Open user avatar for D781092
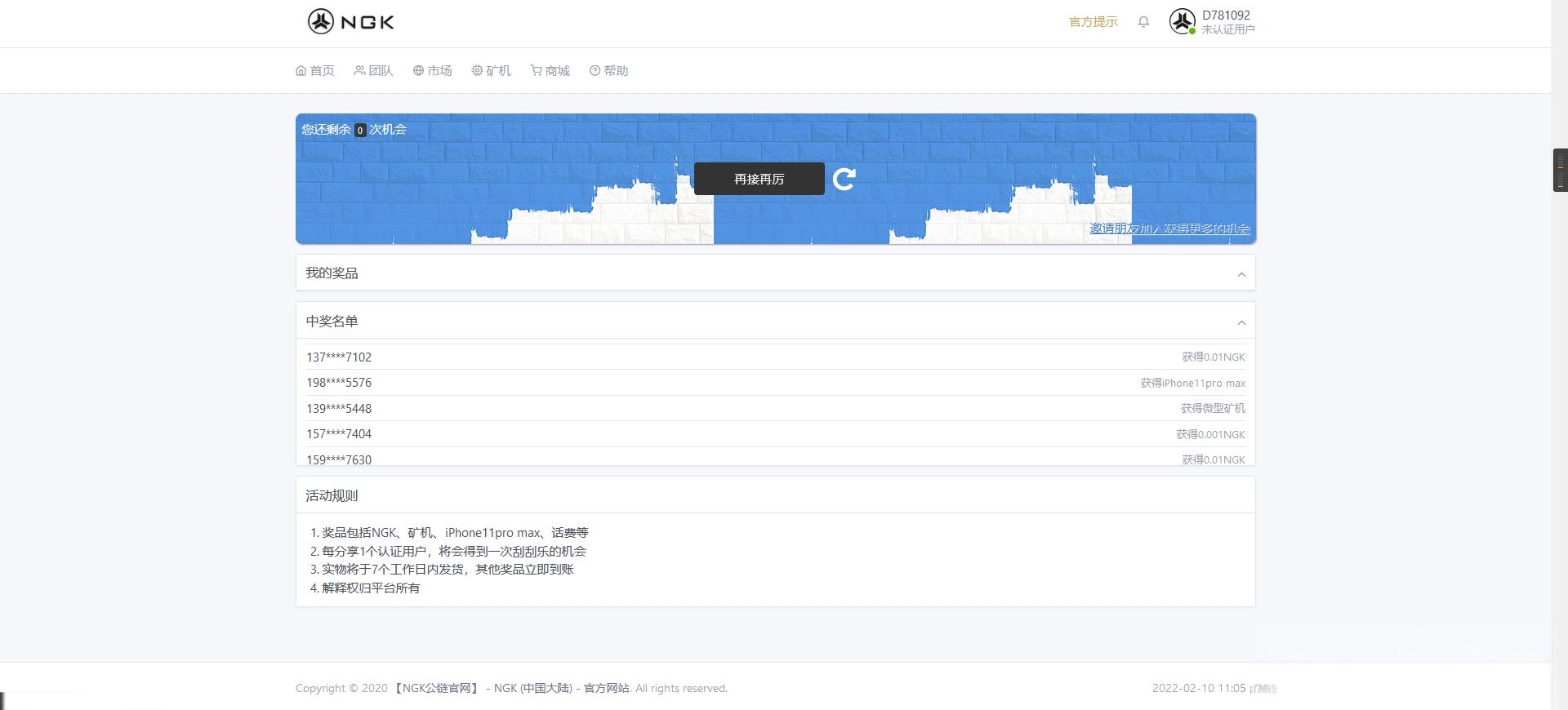The width and height of the screenshot is (1568, 710). click(1182, 21)
